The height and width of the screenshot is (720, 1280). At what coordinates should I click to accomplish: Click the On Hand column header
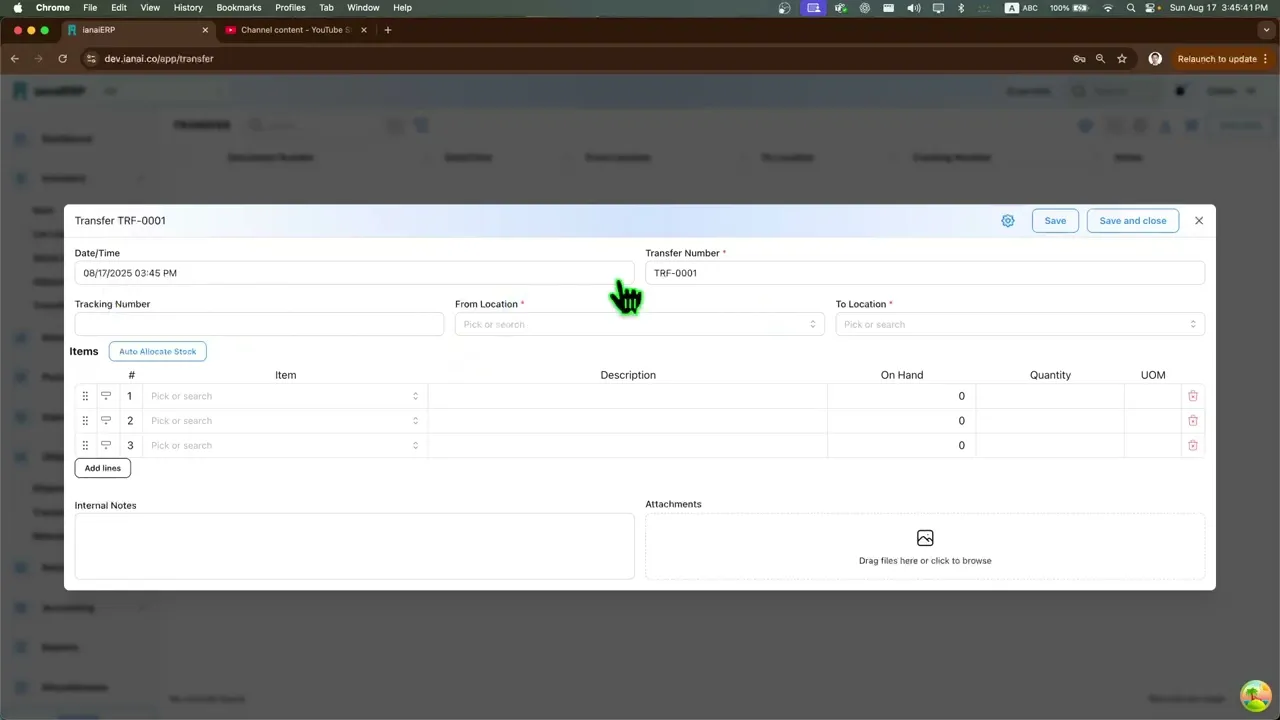[902, 375]
